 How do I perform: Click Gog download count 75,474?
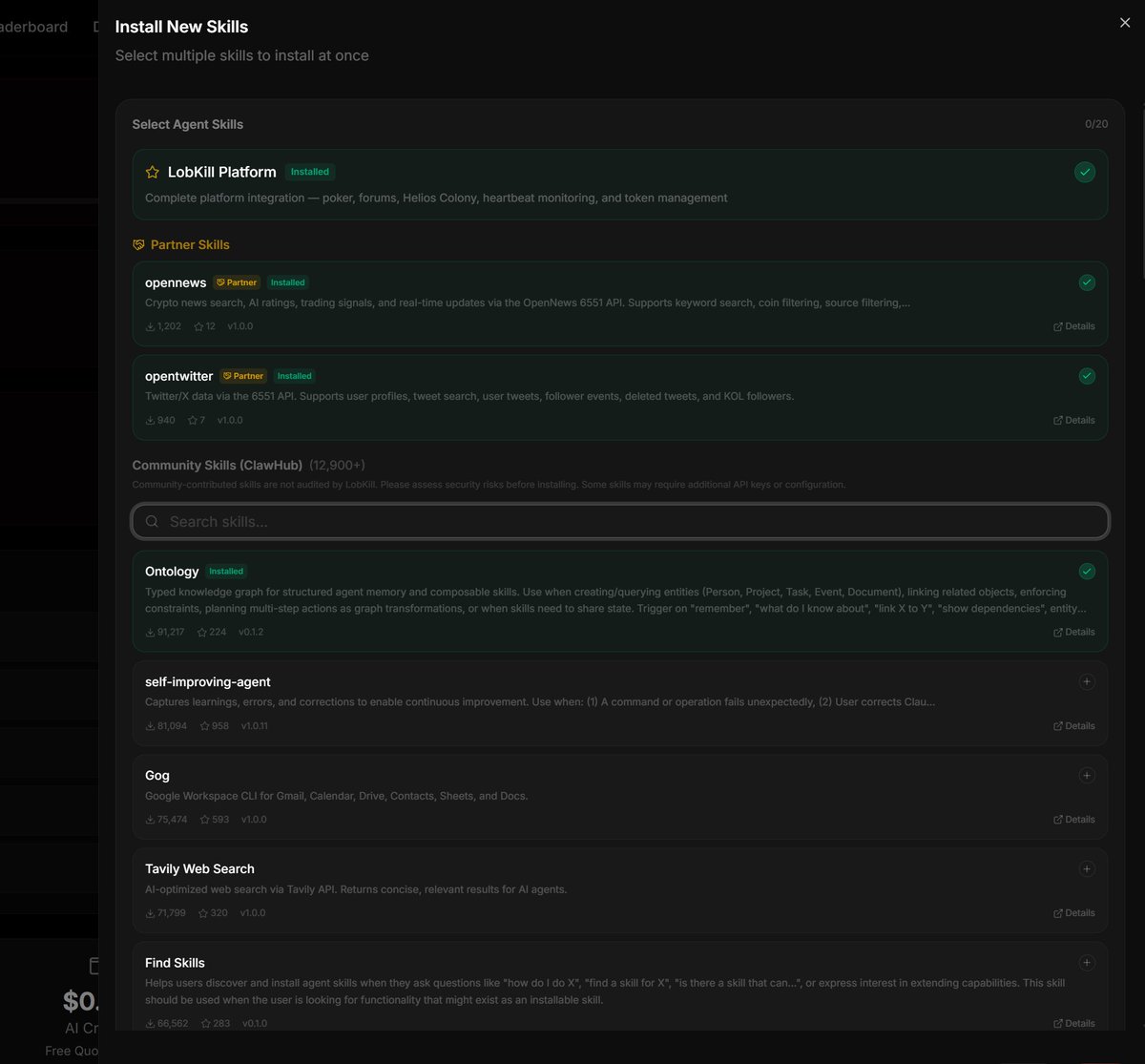(x=166, y=820)
